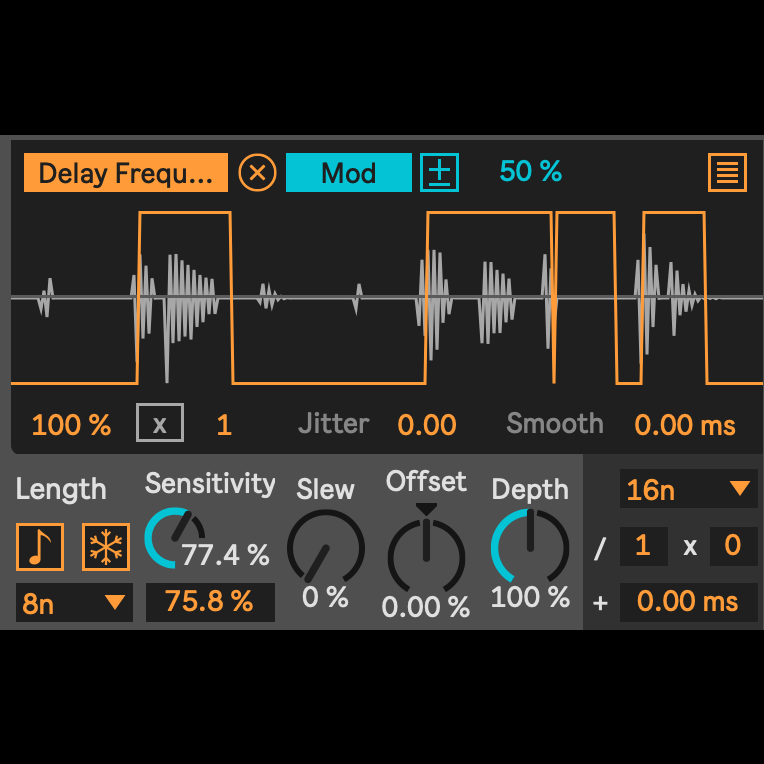Screen dimensions: 764x764
Task: Toggle the bipolar plus-minus modulation icon
Action: pos(439,173)
